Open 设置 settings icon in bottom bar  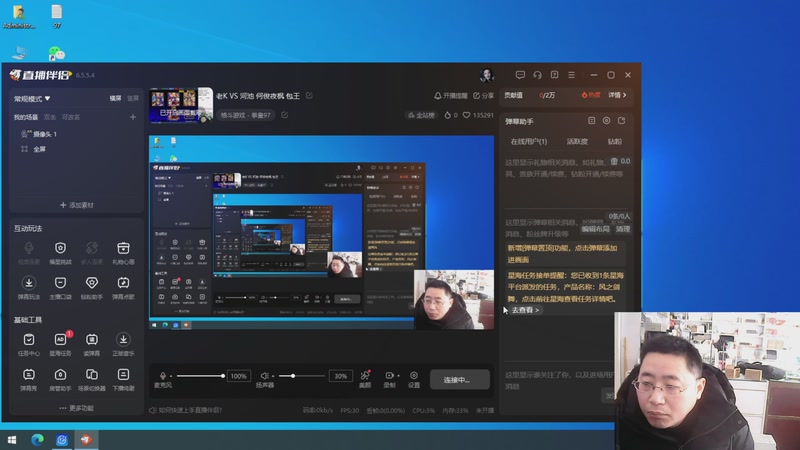coord(414,376)
